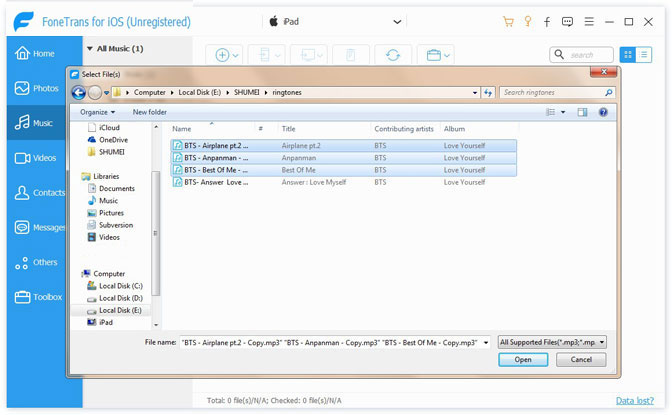Viewport: 672px width, 415px height.
Task: Open the iPad device dropdown
Action: point(397,21)
